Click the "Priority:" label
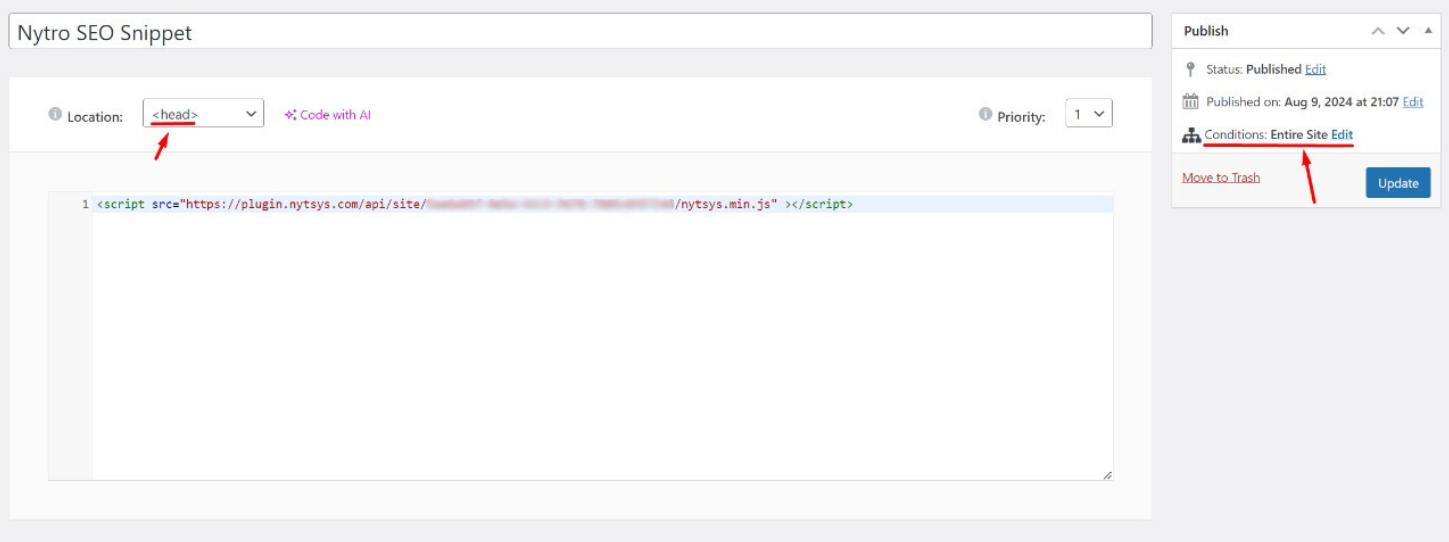This screenshot has height=542, width=1449. pos(1021,117)
